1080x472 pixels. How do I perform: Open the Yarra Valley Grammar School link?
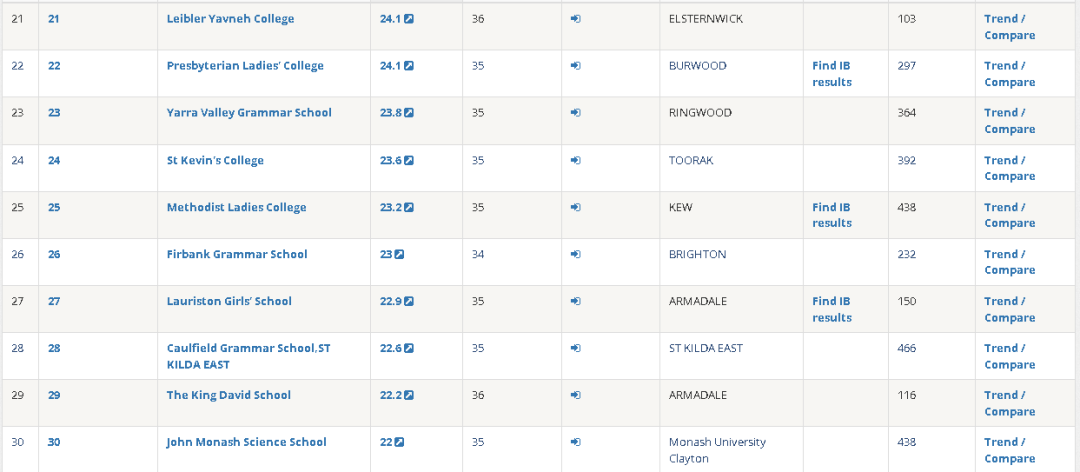(x=249, y=113)
